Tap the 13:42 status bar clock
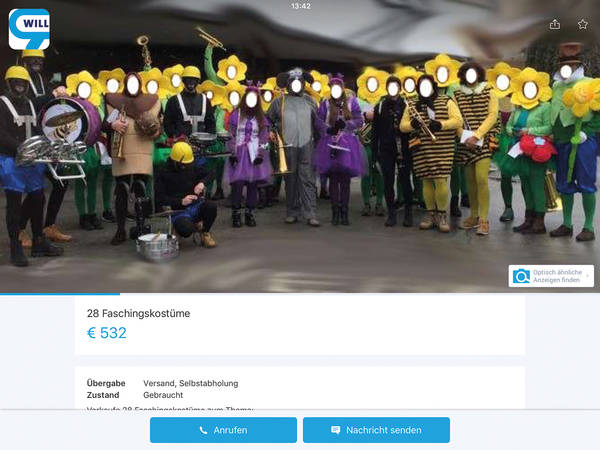 pyautogui.click(x=301, y=6)
